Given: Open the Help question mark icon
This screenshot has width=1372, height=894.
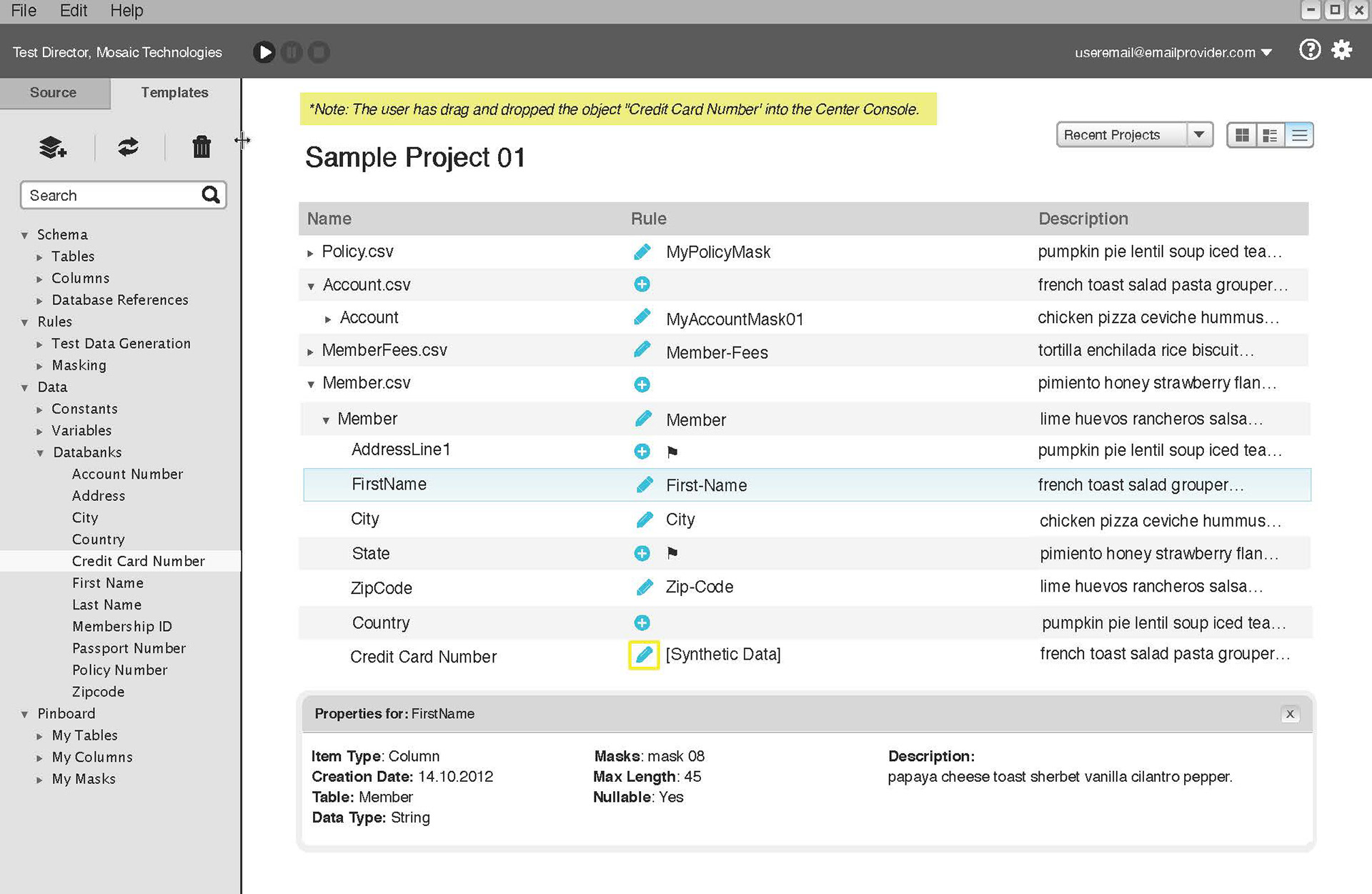Looking at the screenshot, I should pos(1309,50).
